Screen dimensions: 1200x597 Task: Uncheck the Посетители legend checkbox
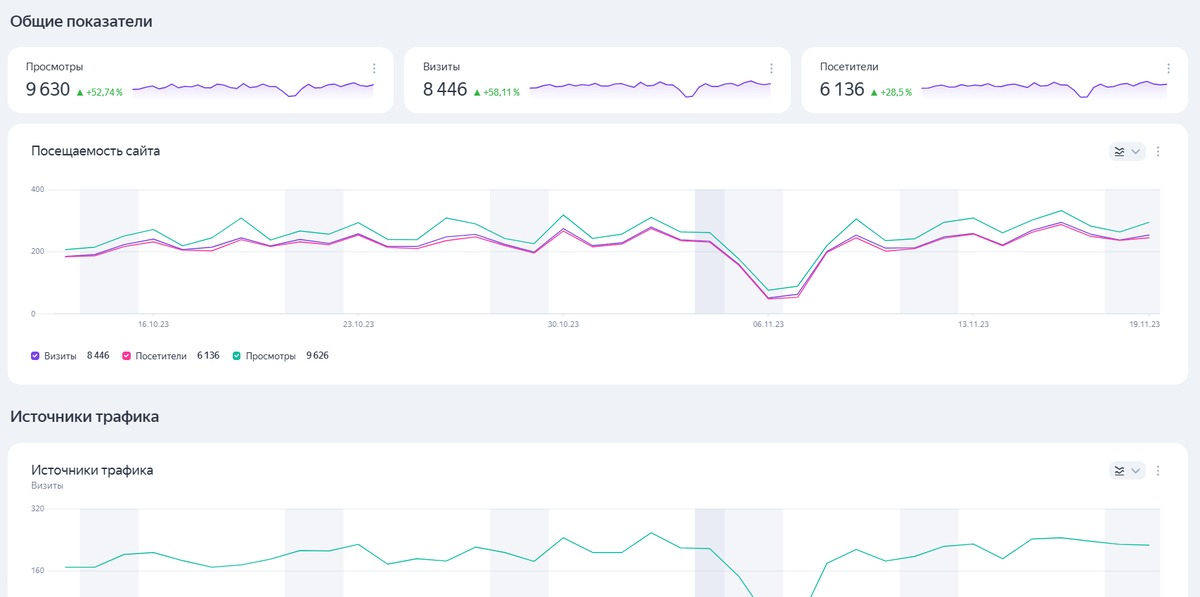[126, 355]
